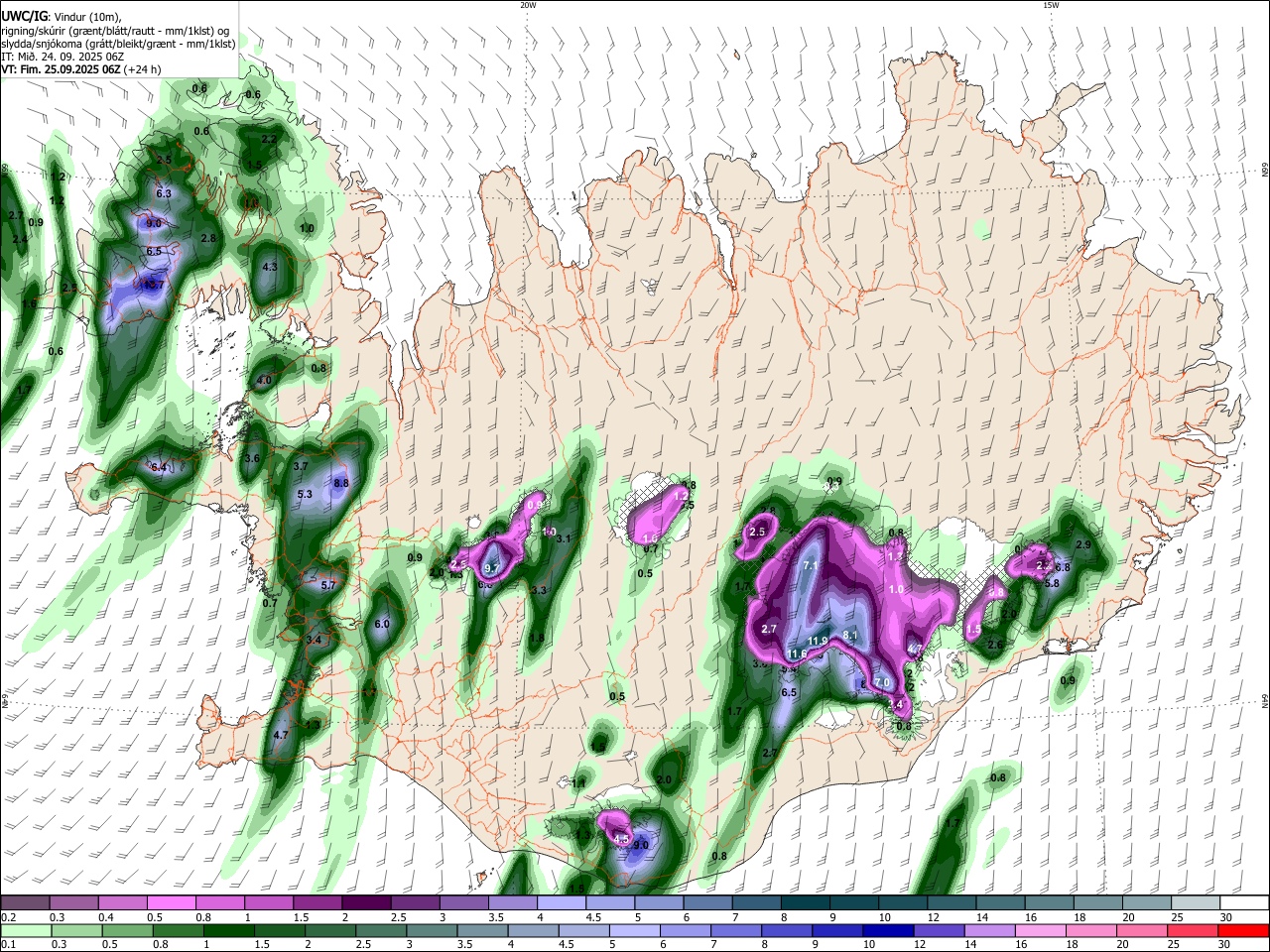This screenshot has width=1270, height=952.
Task: Click the 5.7 precipitation value on the map
Action: click(329, 586)
